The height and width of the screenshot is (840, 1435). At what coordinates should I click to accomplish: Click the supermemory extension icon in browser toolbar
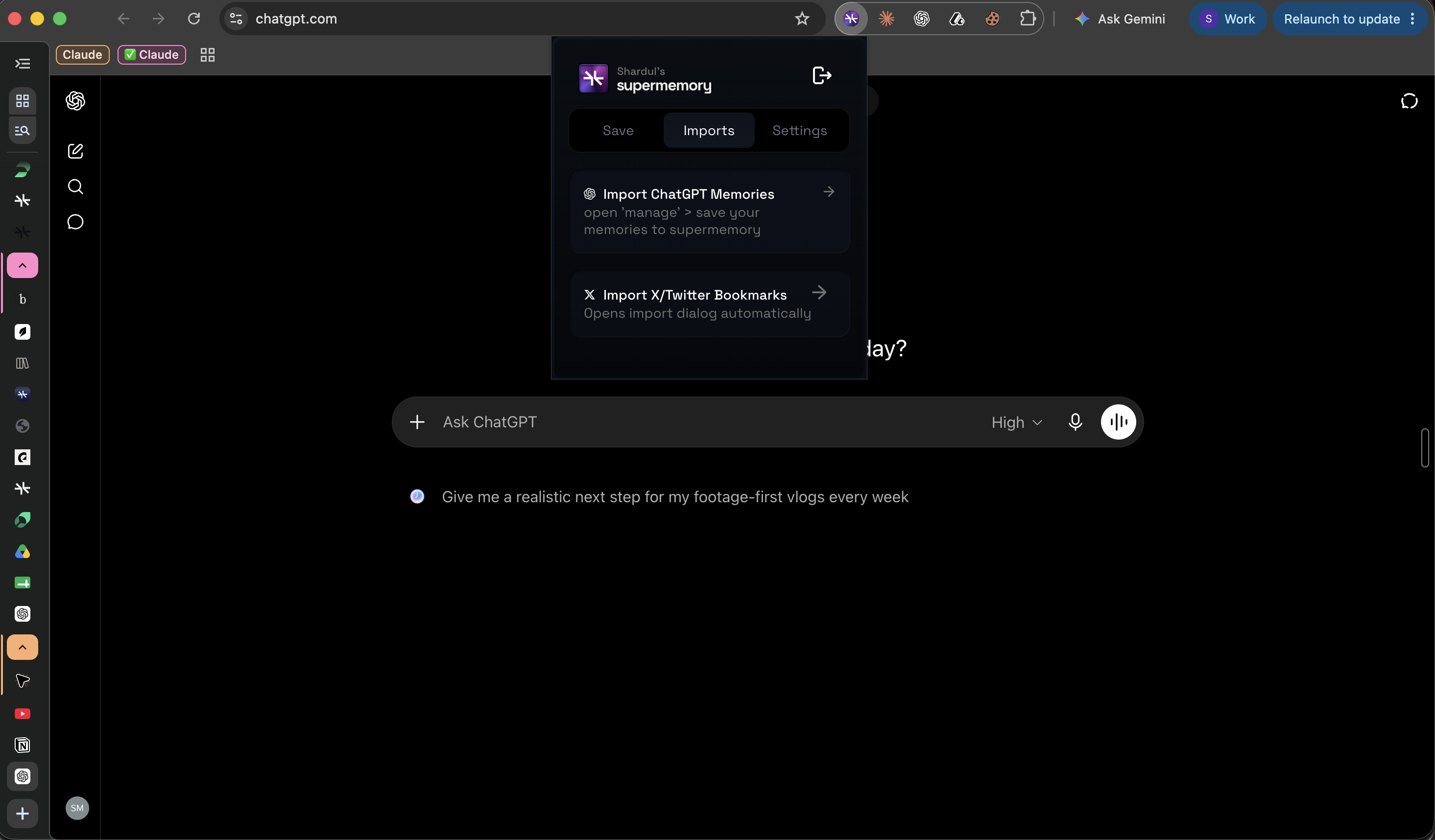click(x=851, y=19)
